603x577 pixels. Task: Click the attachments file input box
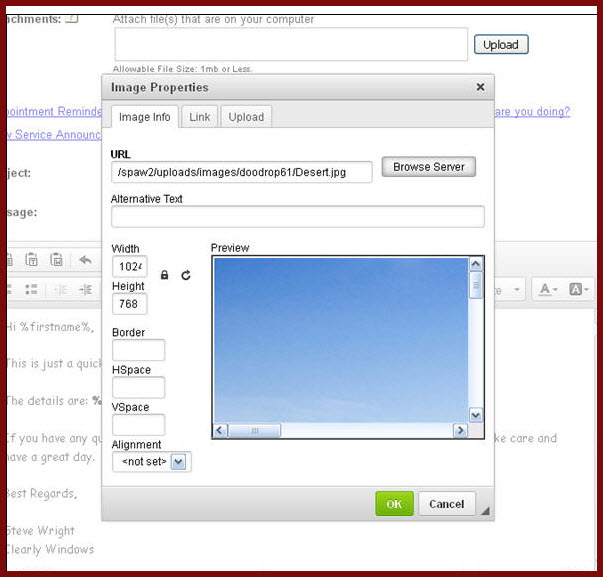[291, 44]
